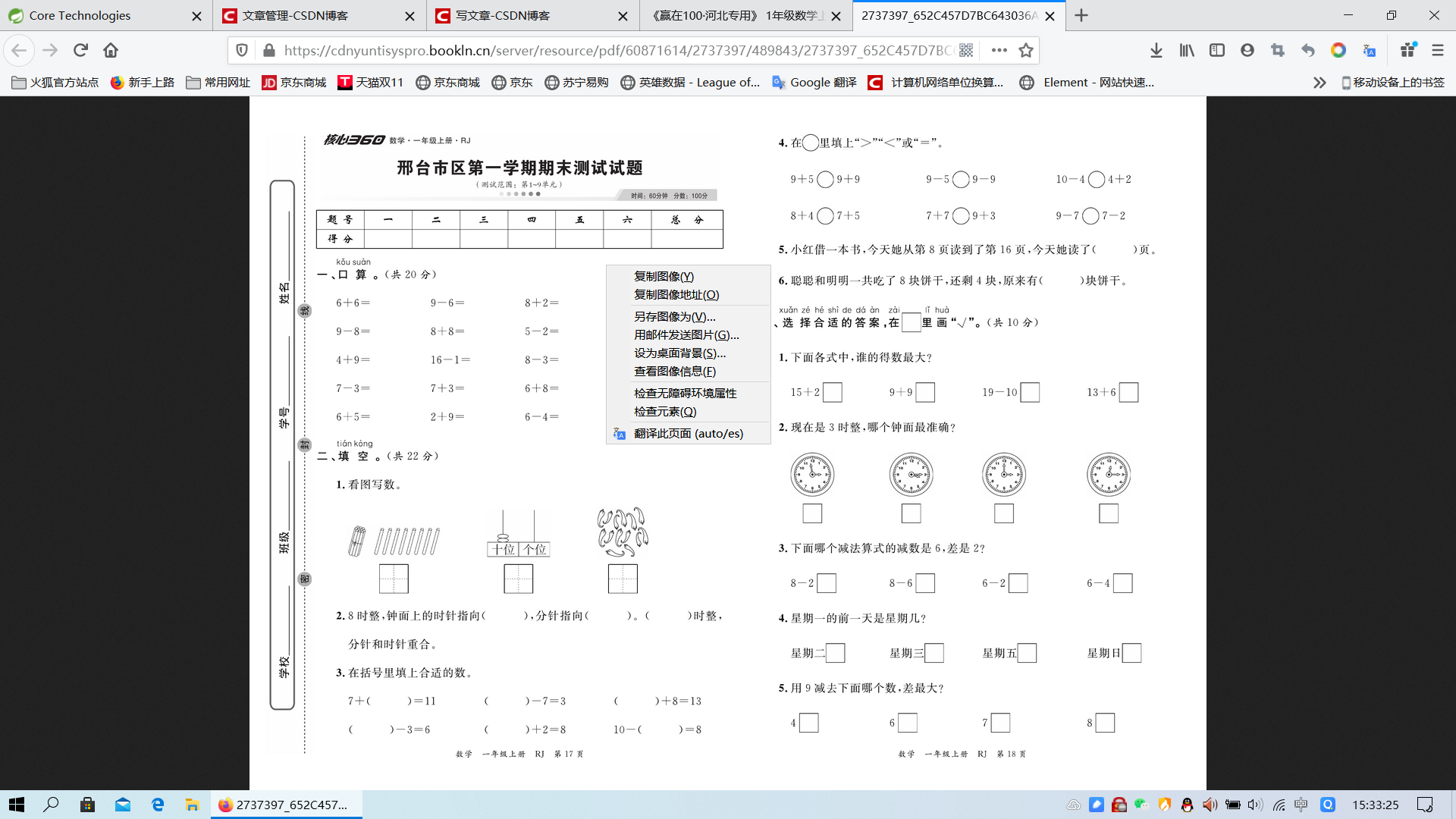
Task: Select the screenshot crop extension icon
Action: [1279, 50]
